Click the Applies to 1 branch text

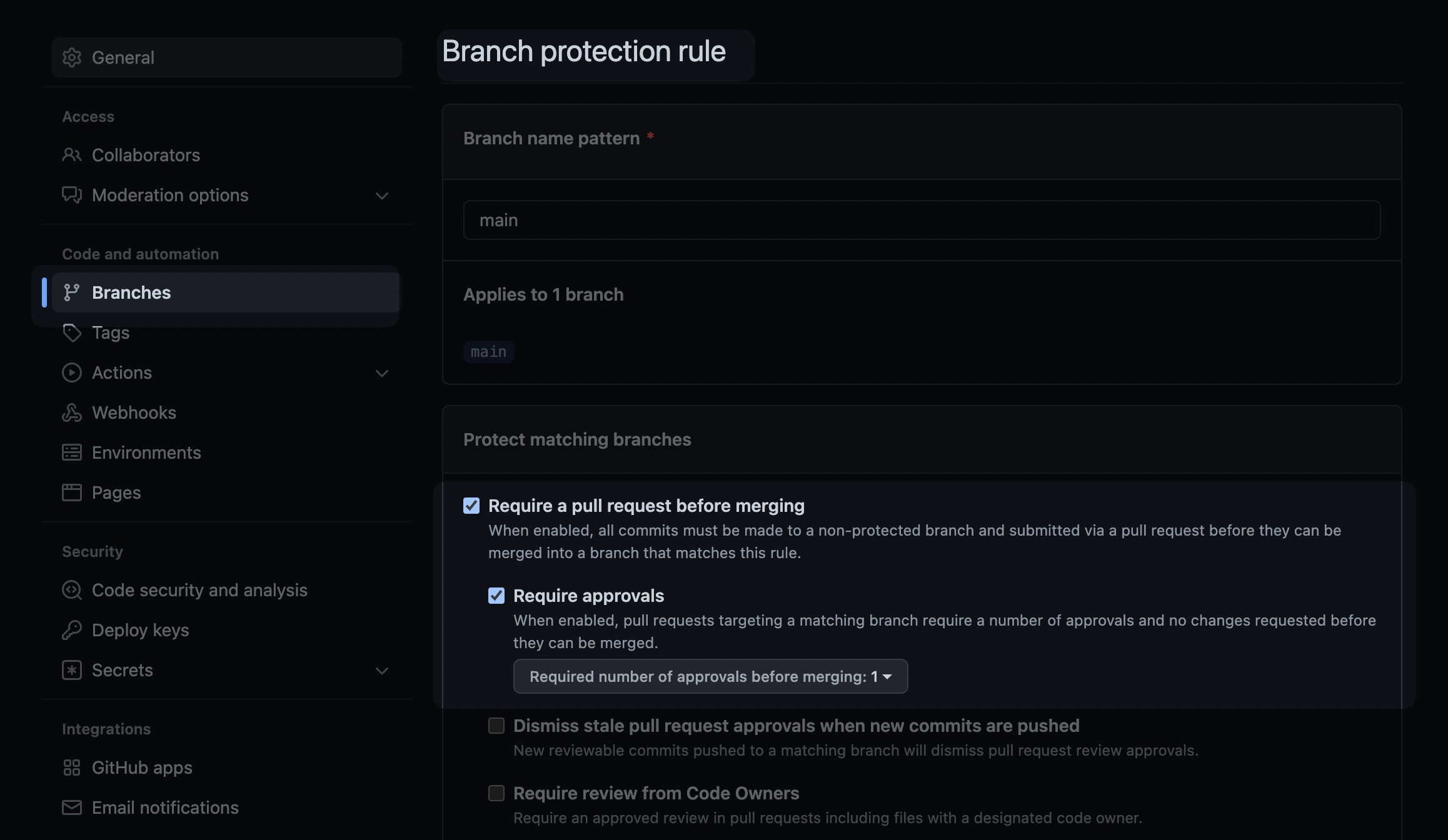point(543,294)
